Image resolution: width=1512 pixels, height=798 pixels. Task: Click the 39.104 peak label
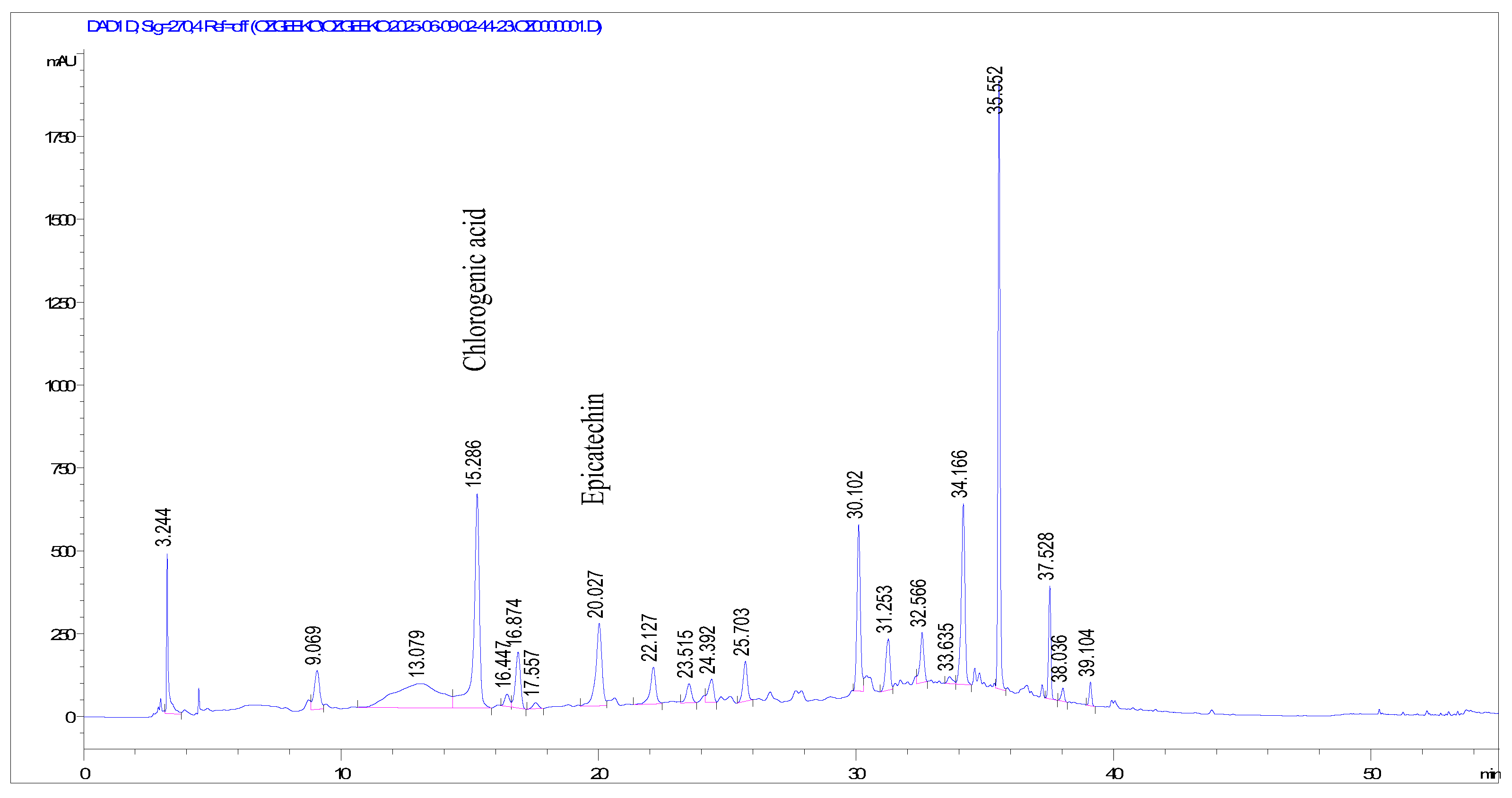[1086, 652]
